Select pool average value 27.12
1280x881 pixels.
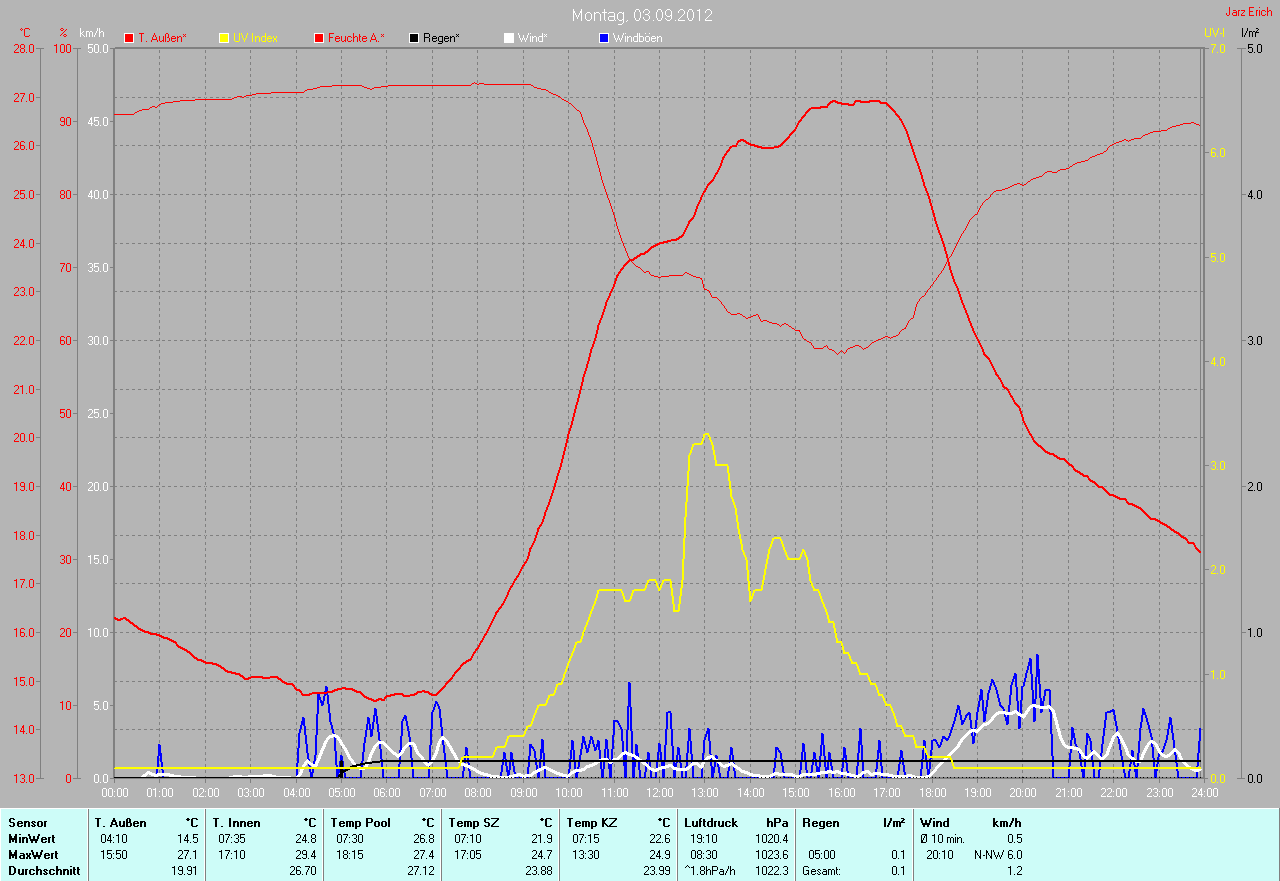point(420,871)
